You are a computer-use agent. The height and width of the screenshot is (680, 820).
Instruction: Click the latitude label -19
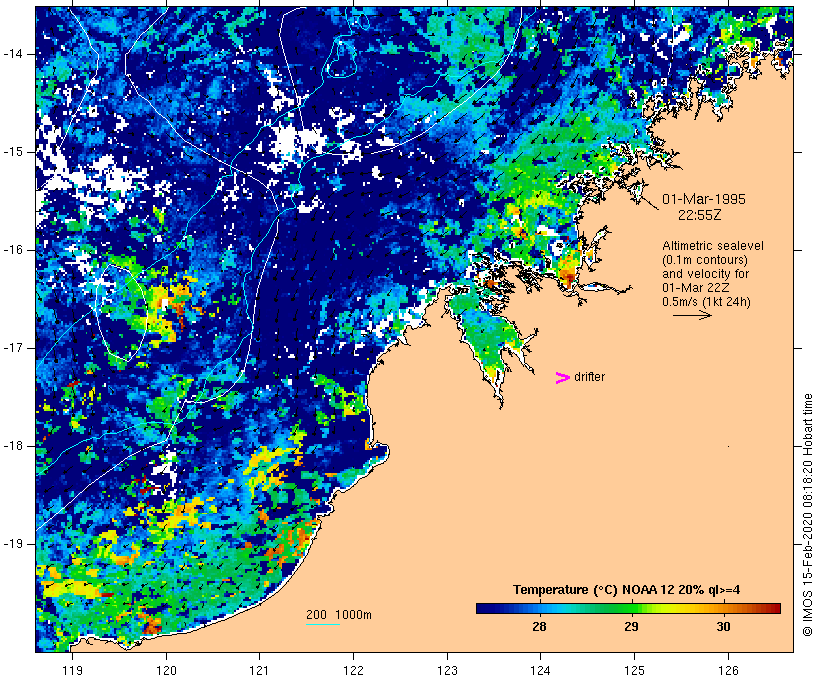tap(13, 544)
